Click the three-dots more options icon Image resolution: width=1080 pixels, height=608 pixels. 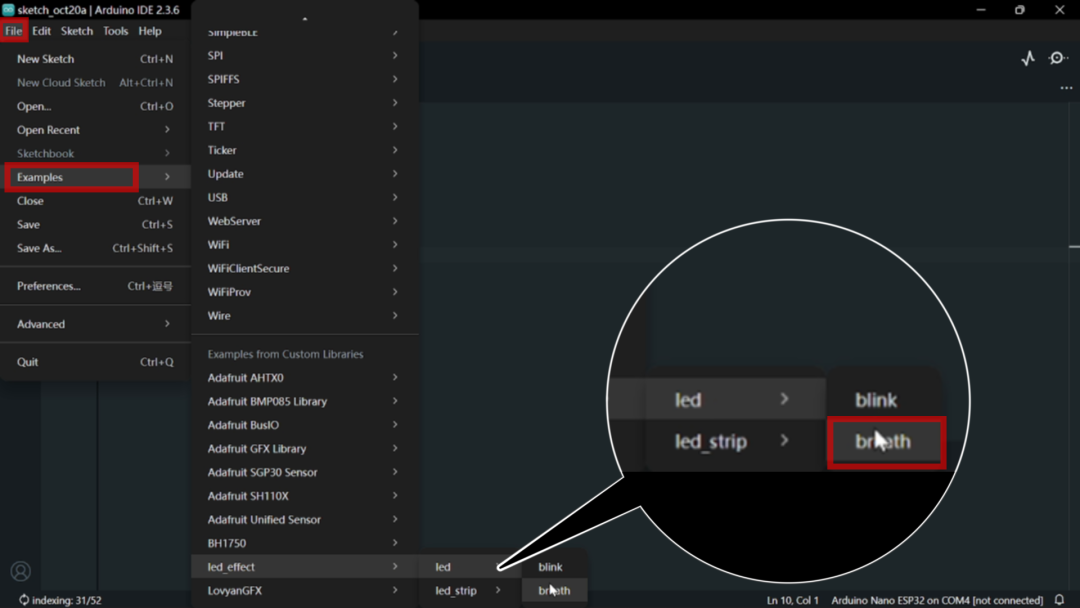click(x=1066, y=88)
